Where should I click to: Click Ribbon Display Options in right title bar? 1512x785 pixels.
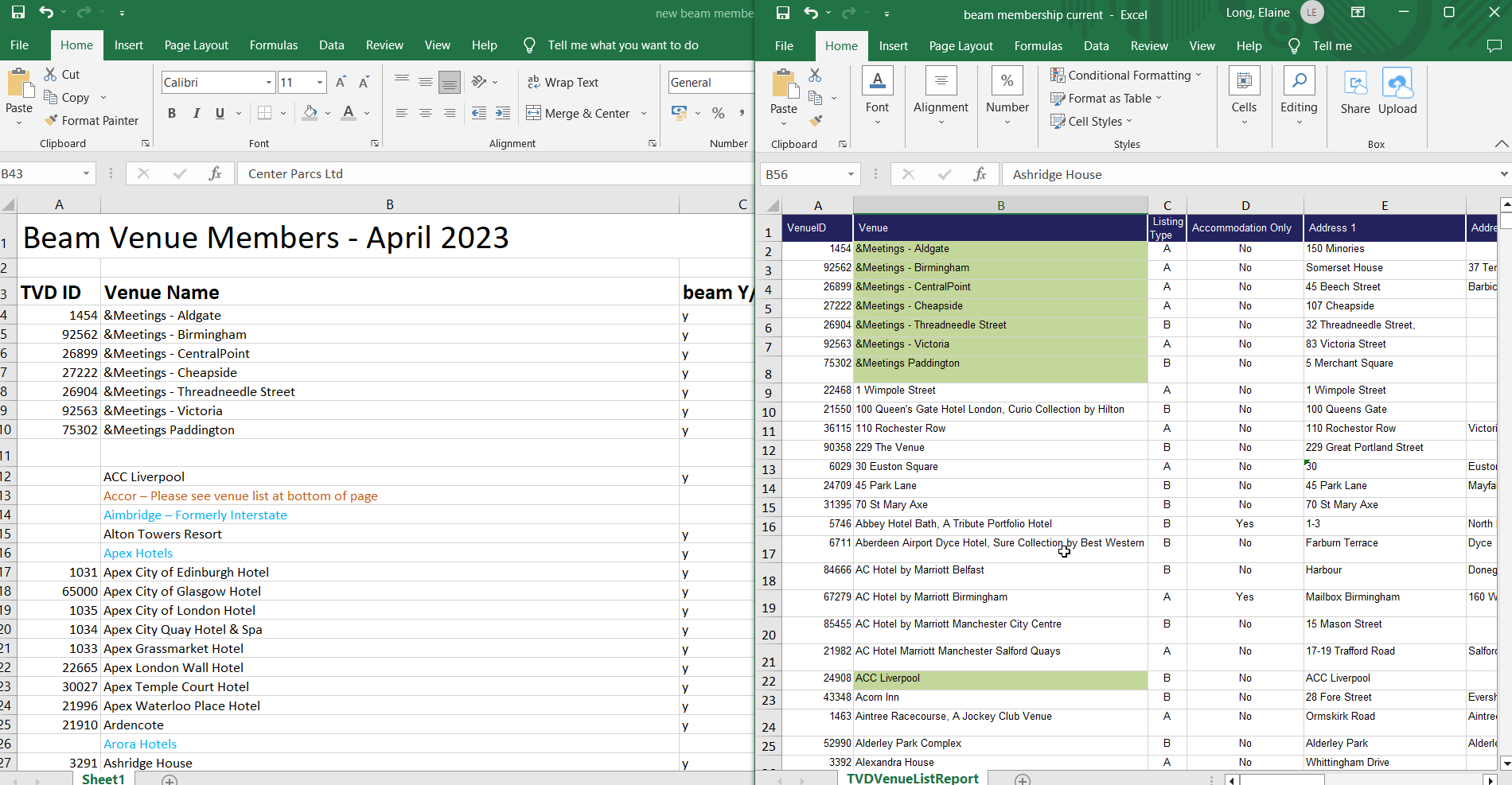1358,12
